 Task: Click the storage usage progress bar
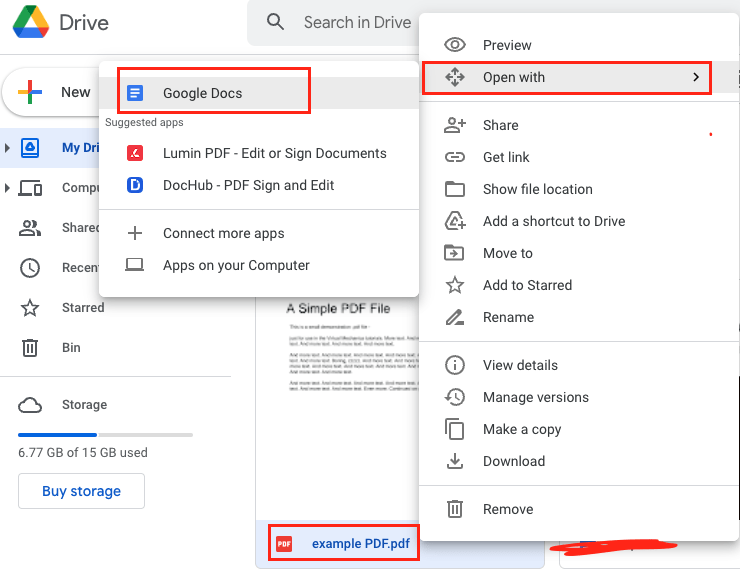pos(105,435)
